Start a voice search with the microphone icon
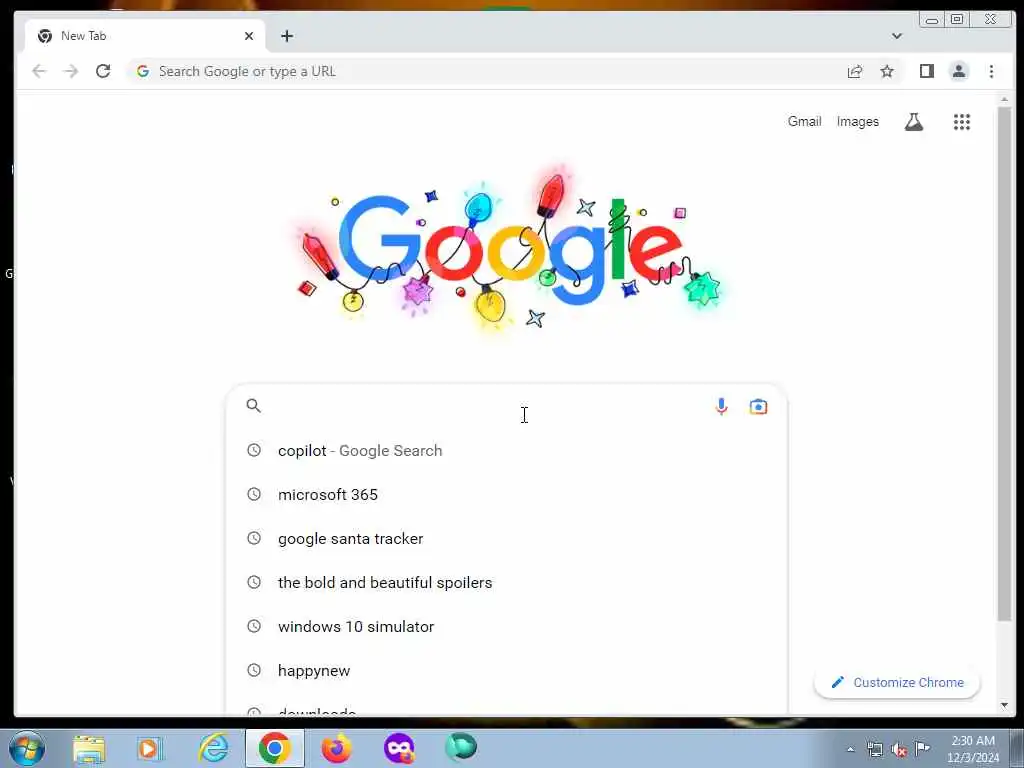Screen dimensions: 1024x768 pyautogui.click(x=721, y=406)
